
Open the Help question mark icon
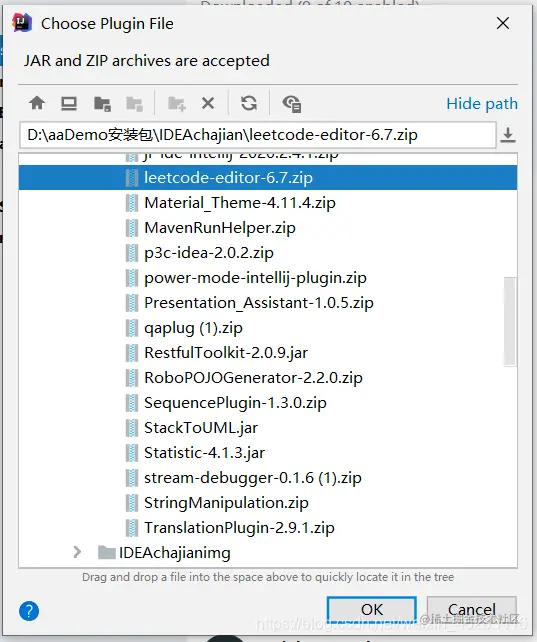point(29,611)
